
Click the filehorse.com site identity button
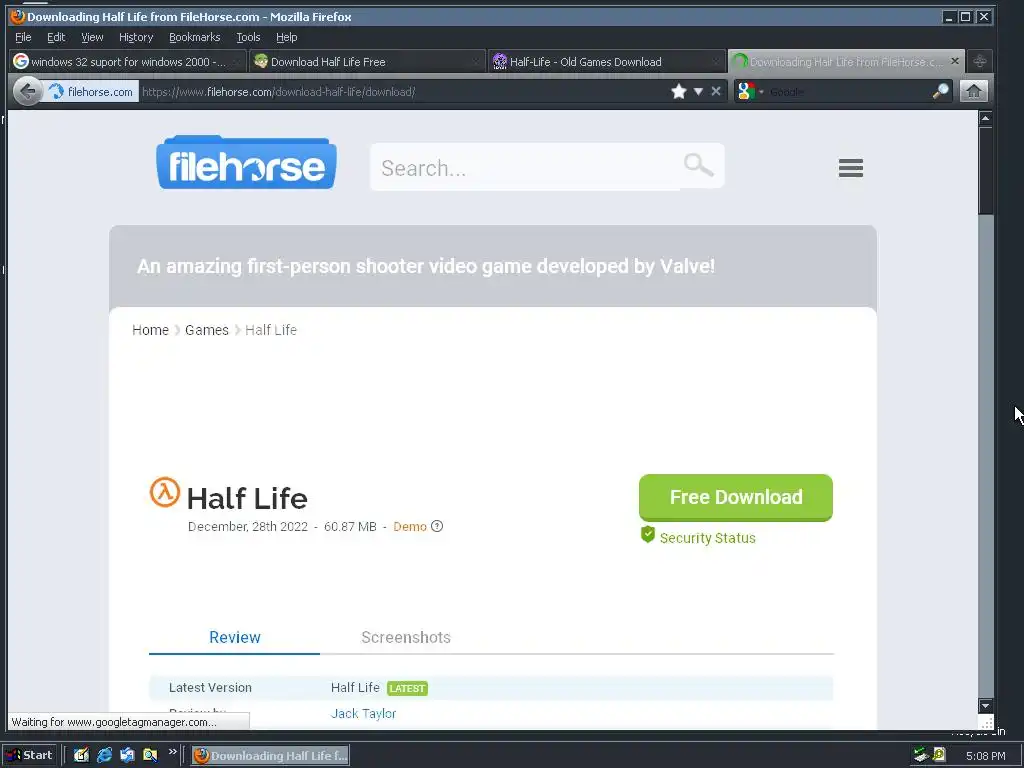click(x=91, y=91)
